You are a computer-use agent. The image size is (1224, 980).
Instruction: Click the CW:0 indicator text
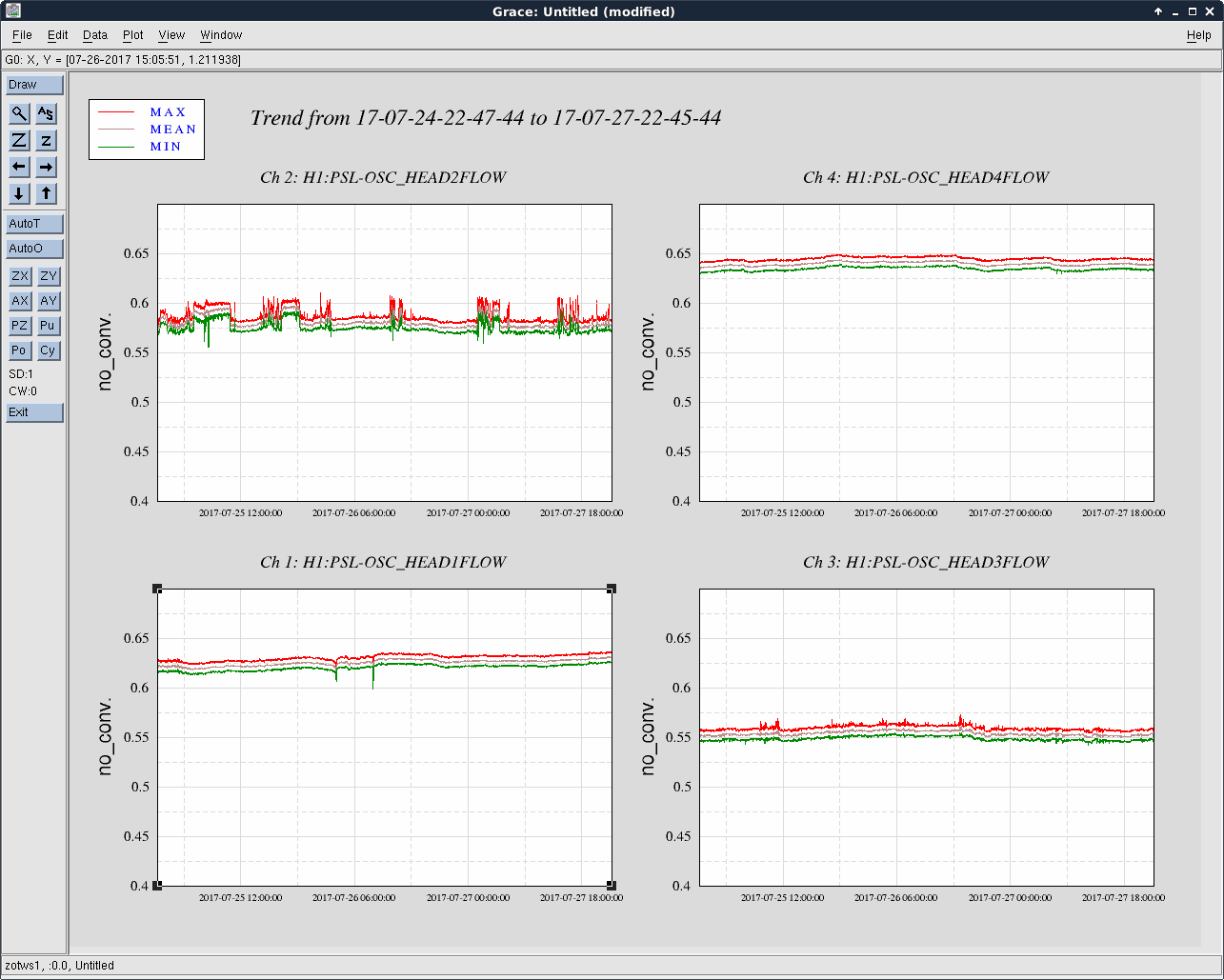23,391
